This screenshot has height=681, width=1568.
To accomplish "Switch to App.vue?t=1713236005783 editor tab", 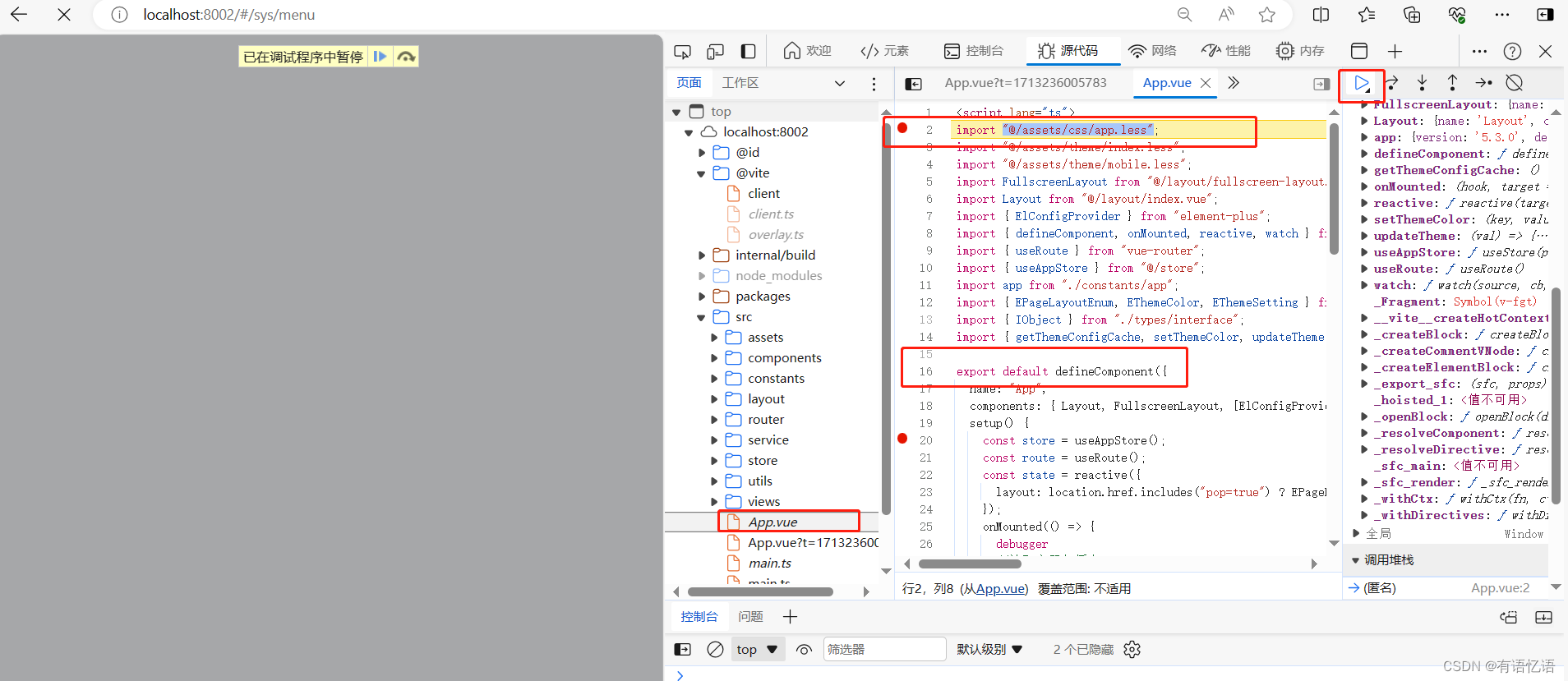I will (x=1026, y=83).
